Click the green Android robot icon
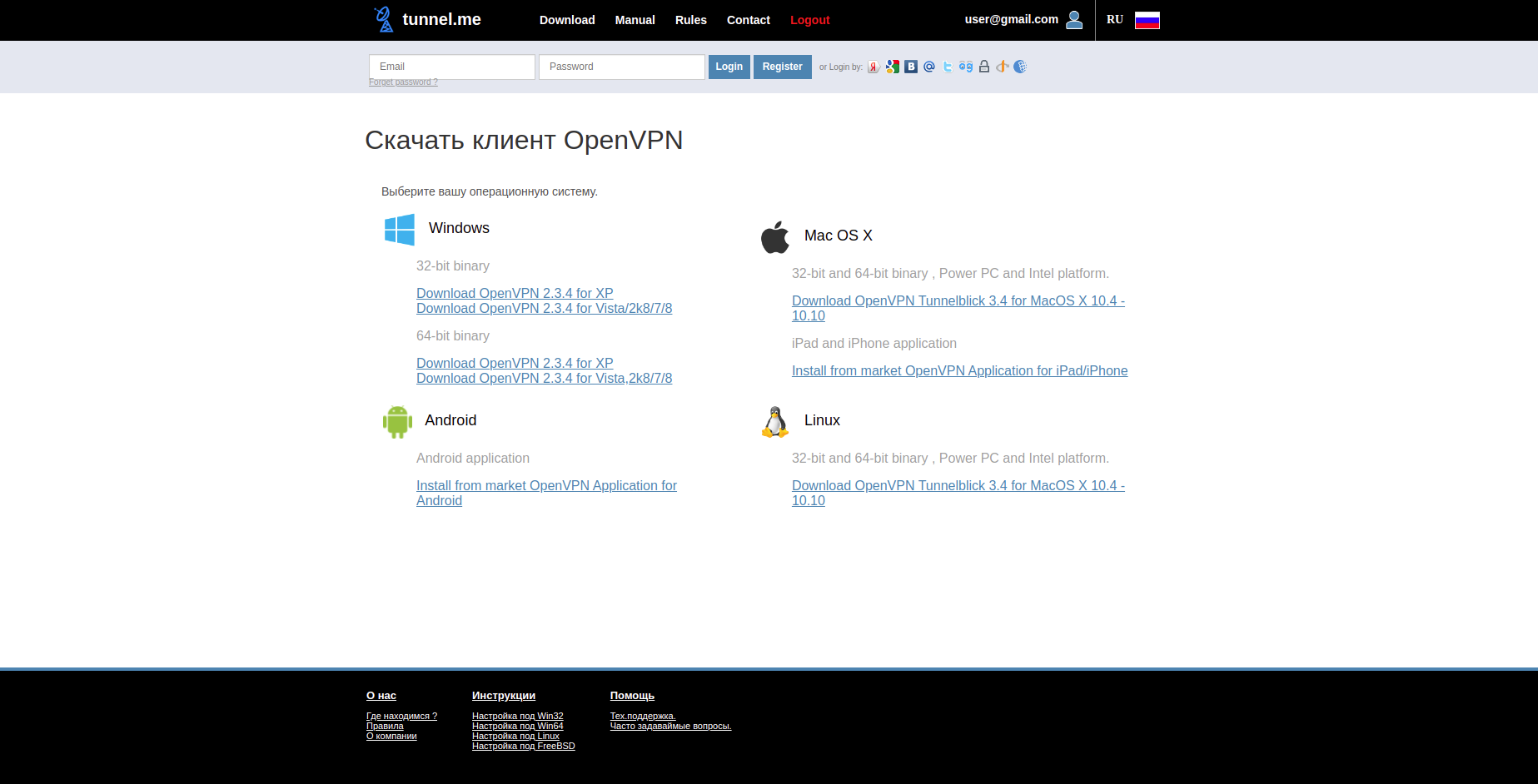1538x784 pixels. (x=397, y=422)
